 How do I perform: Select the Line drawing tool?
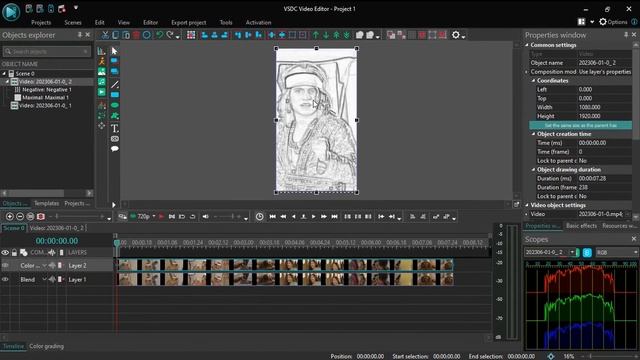pos(115,84)
